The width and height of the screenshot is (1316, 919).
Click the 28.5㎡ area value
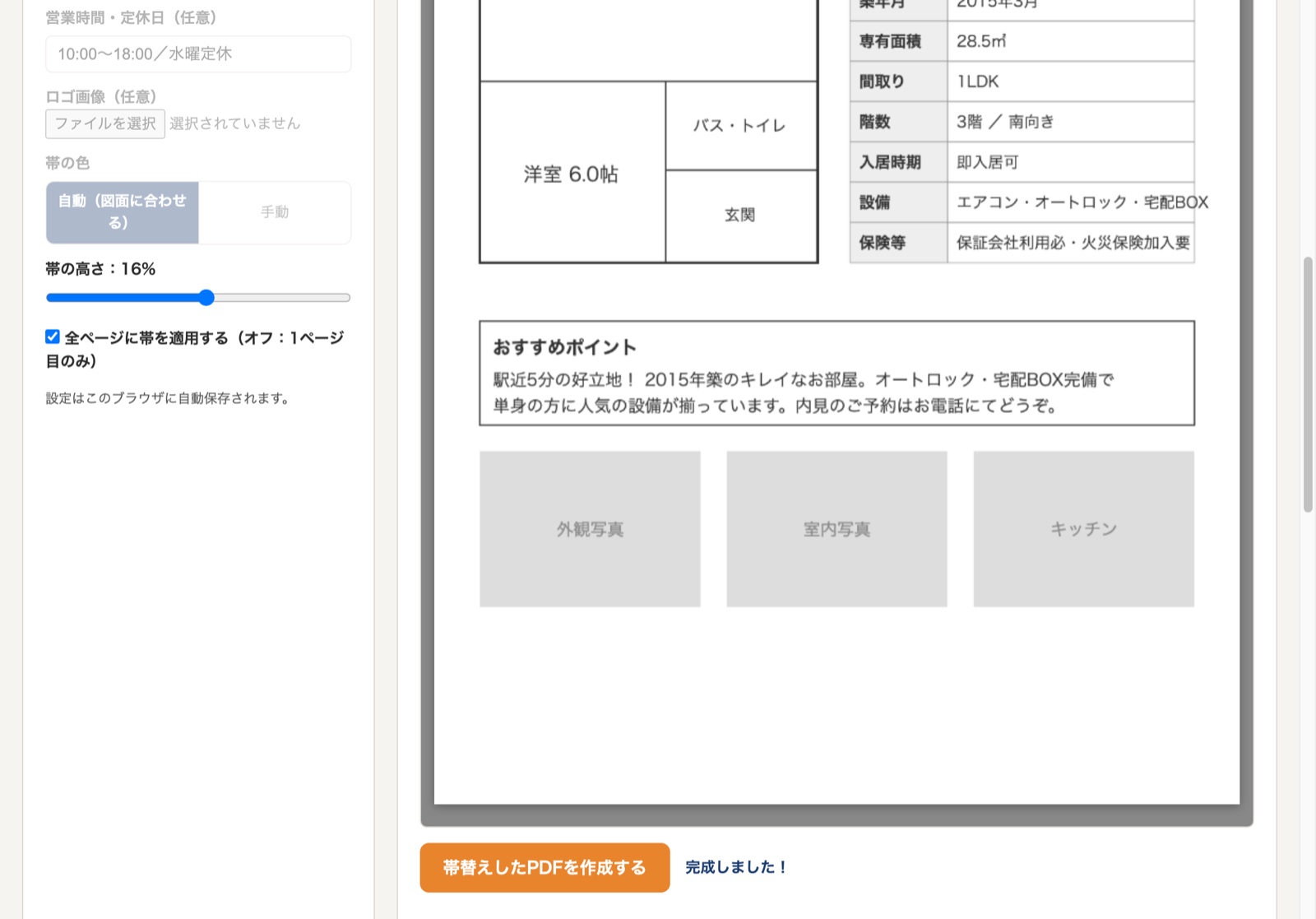tap(981, 41)
